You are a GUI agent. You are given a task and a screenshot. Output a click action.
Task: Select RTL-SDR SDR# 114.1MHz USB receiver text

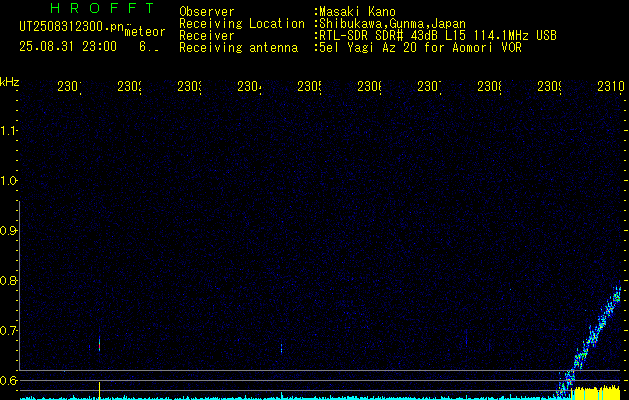[x=438, y=36]
